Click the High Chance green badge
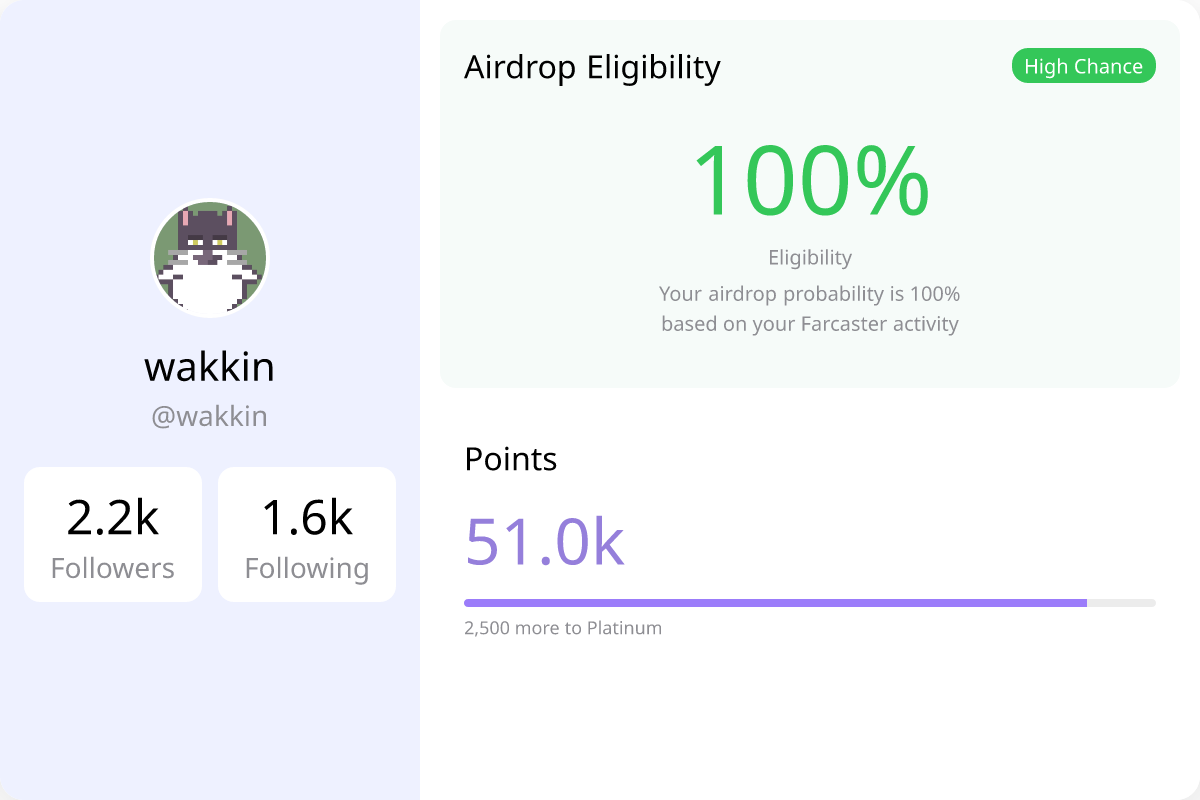Screen dimensions: 1200x800 (x=1083, y=67)
